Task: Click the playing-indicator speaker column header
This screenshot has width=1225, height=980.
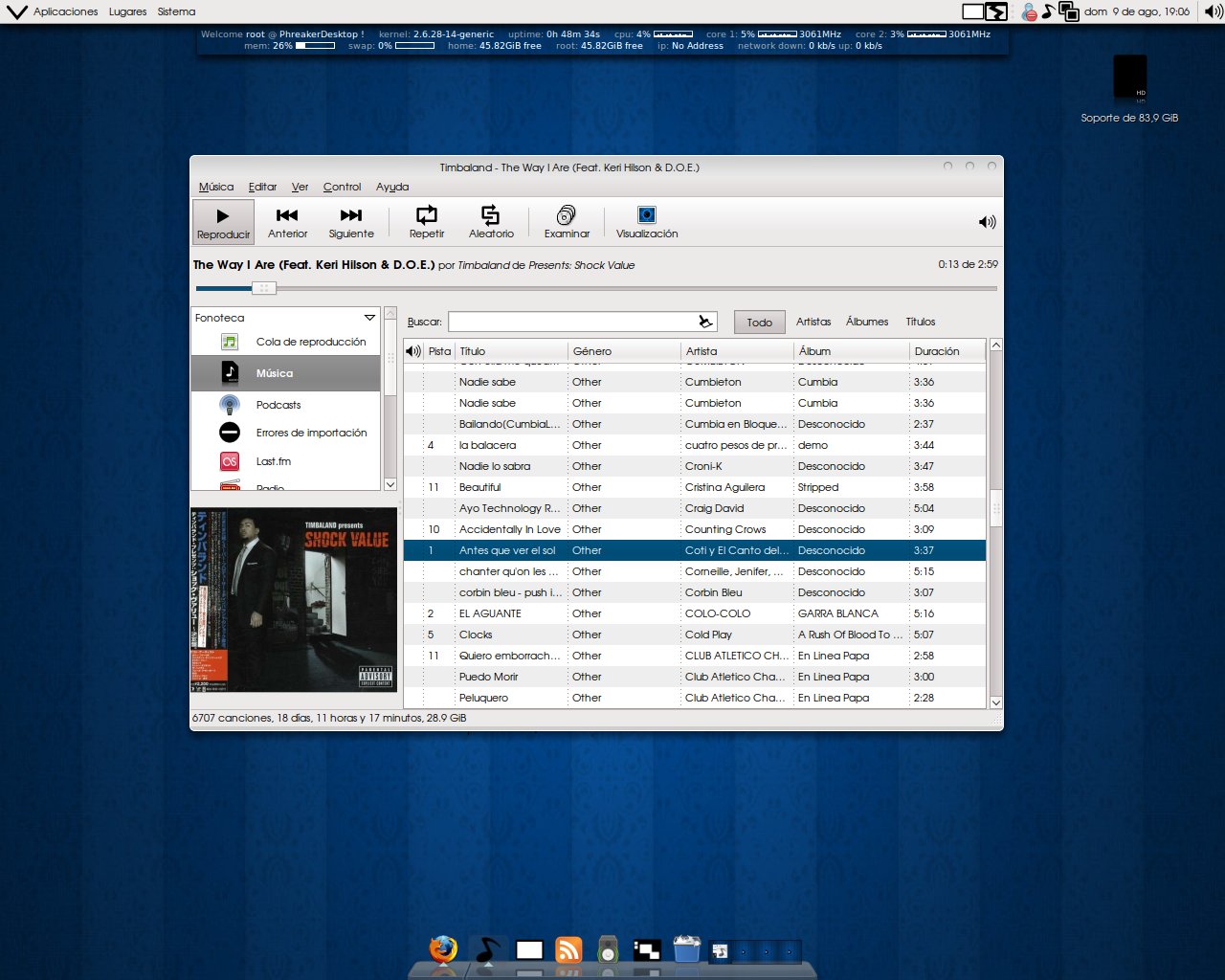Action: coord(413,351)
